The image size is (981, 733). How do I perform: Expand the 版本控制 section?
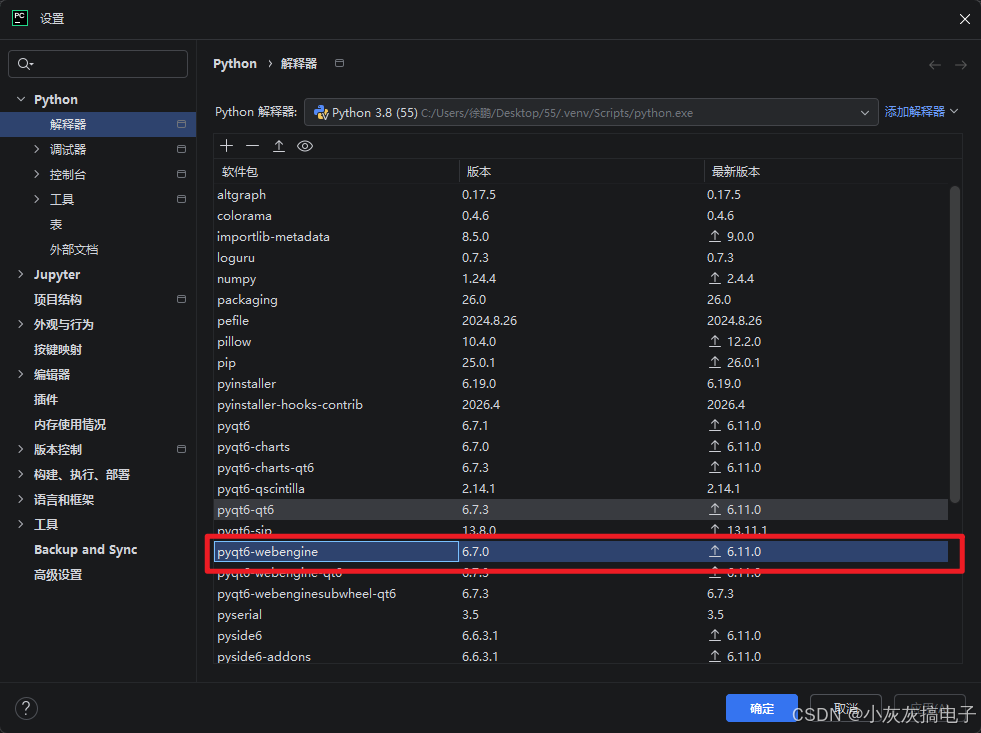point(21,449)
